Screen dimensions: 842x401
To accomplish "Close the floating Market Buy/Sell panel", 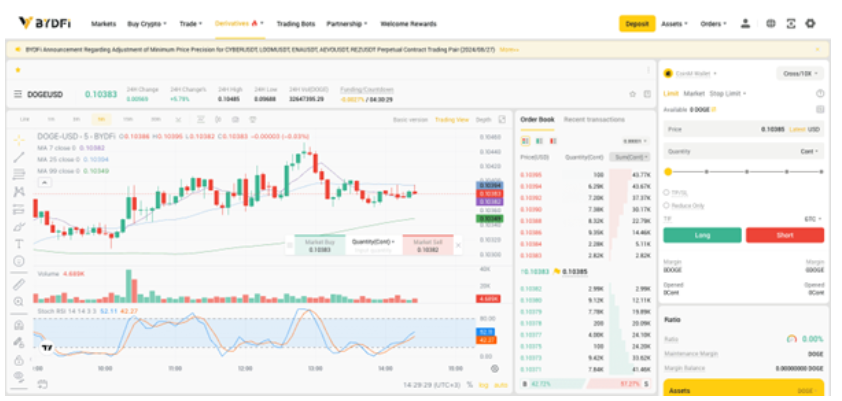I will pos(458,245).
